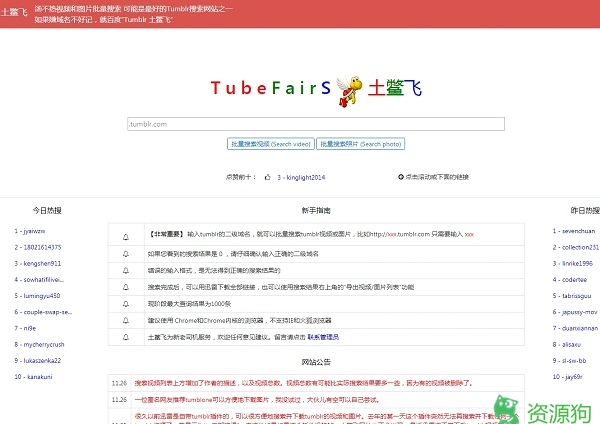600x424 pixels.
Task: Click the 今日热搜 heading
Action: tap(47, 210)
